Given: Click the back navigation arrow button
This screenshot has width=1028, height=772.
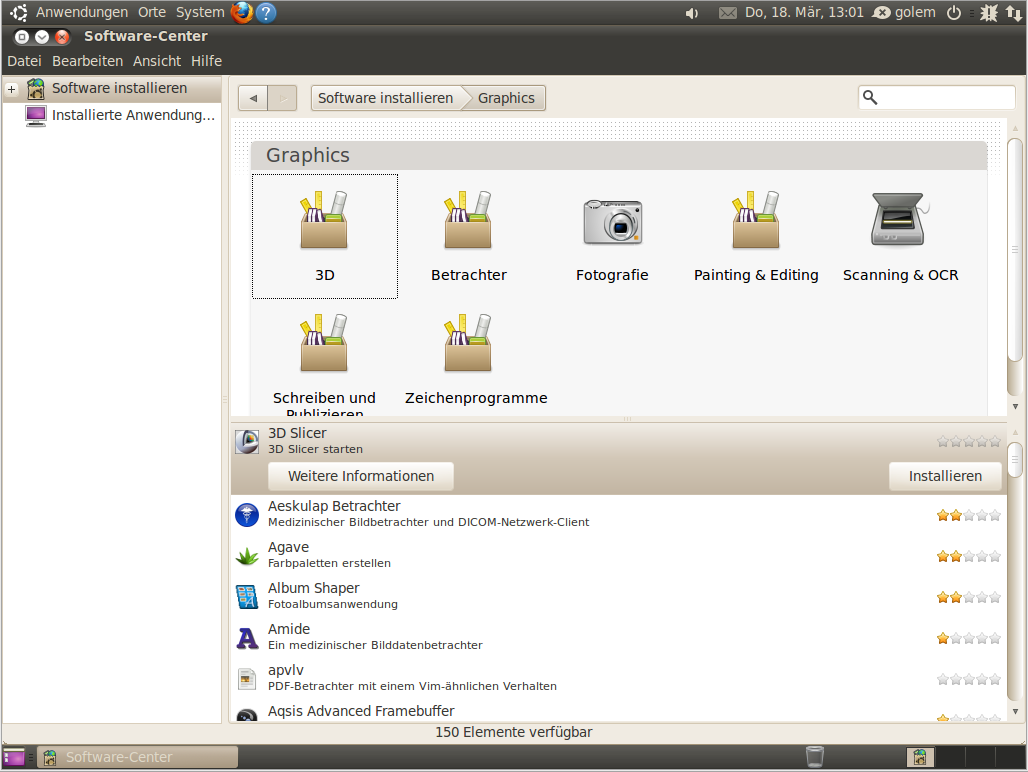Looking at the screenshot, I should coord(253,98).
